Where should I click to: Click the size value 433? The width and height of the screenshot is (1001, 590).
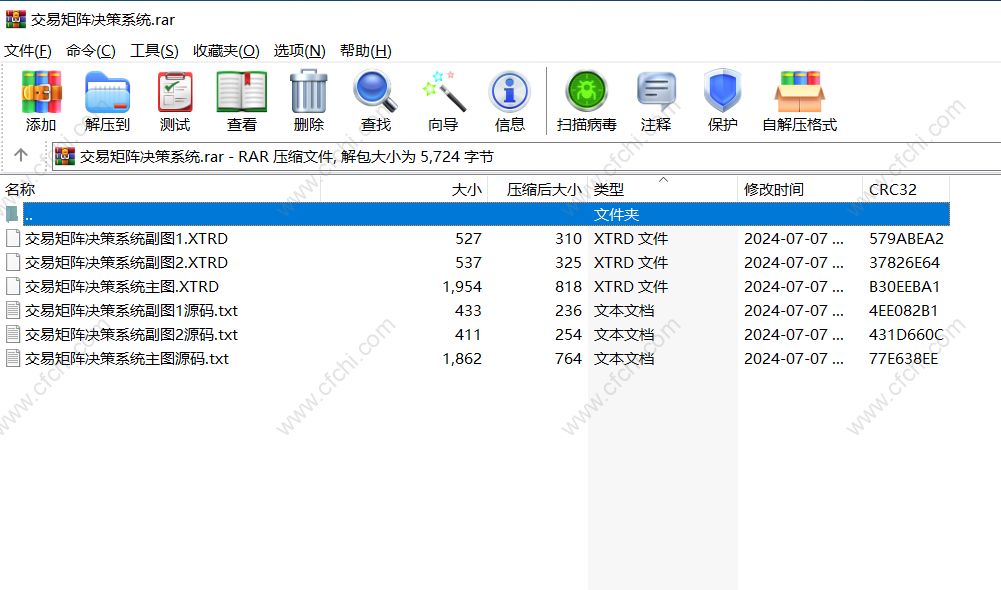tap(469, 310)
